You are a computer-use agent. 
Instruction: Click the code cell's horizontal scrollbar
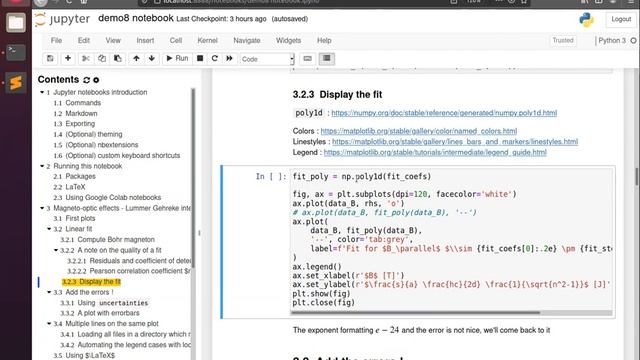click(x=416, y=313)
